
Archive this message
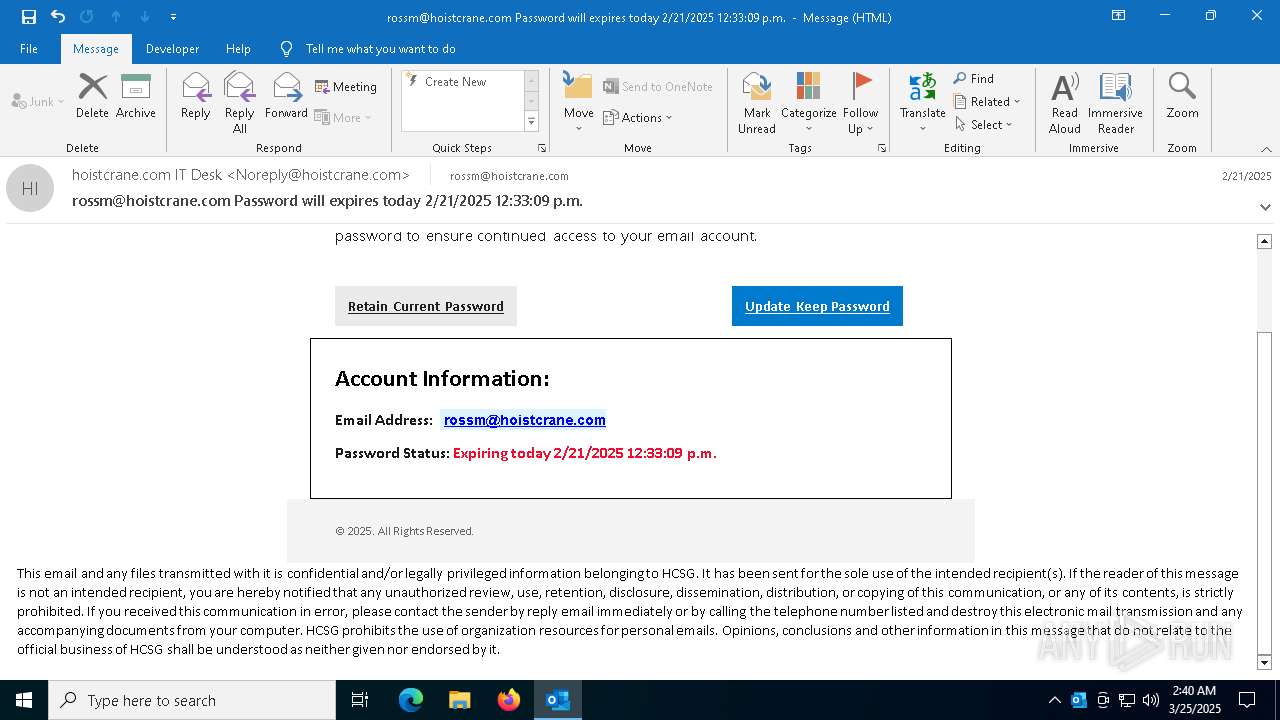click(136, 96)
